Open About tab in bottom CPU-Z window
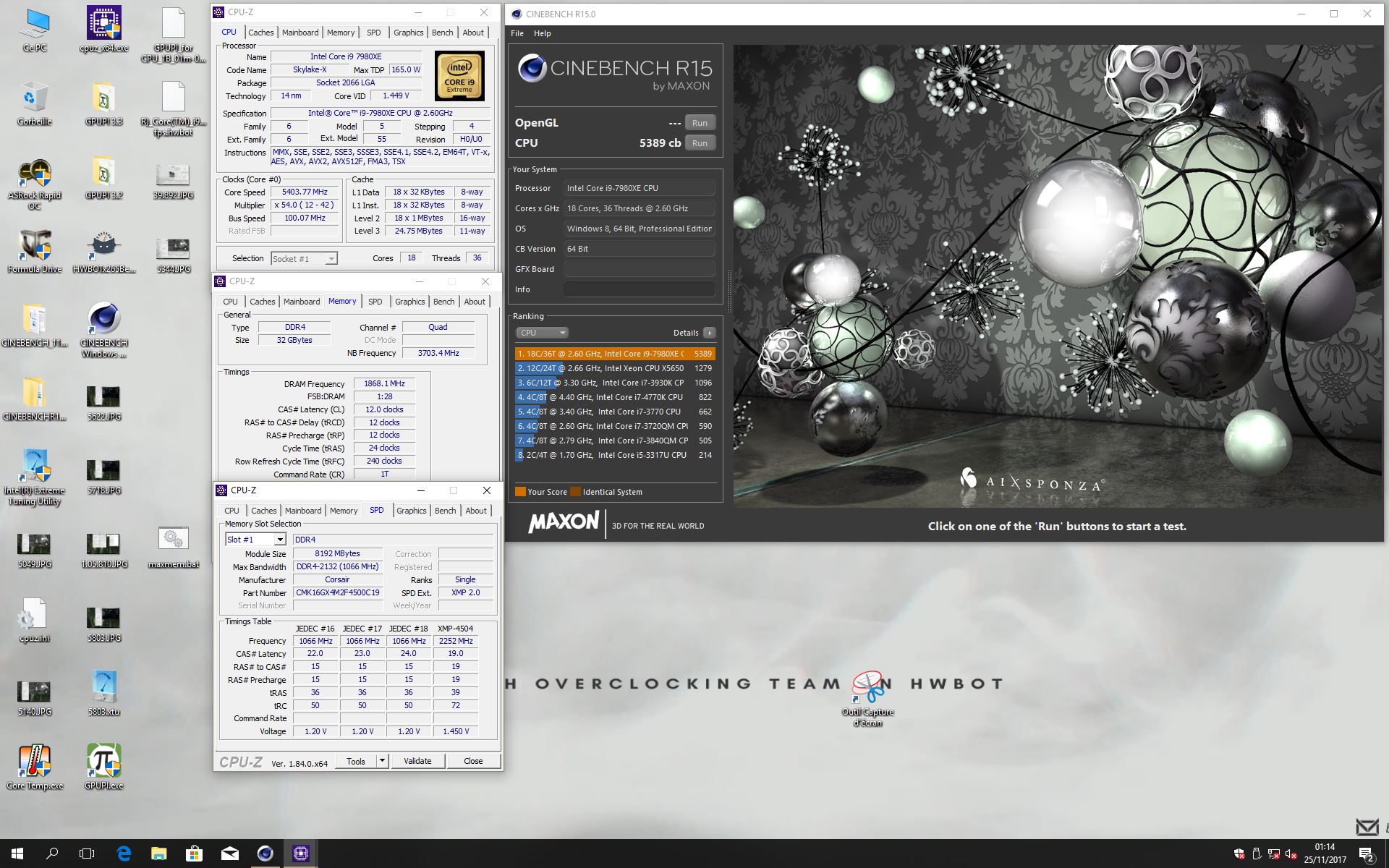1389x868 pixels. 476,511
